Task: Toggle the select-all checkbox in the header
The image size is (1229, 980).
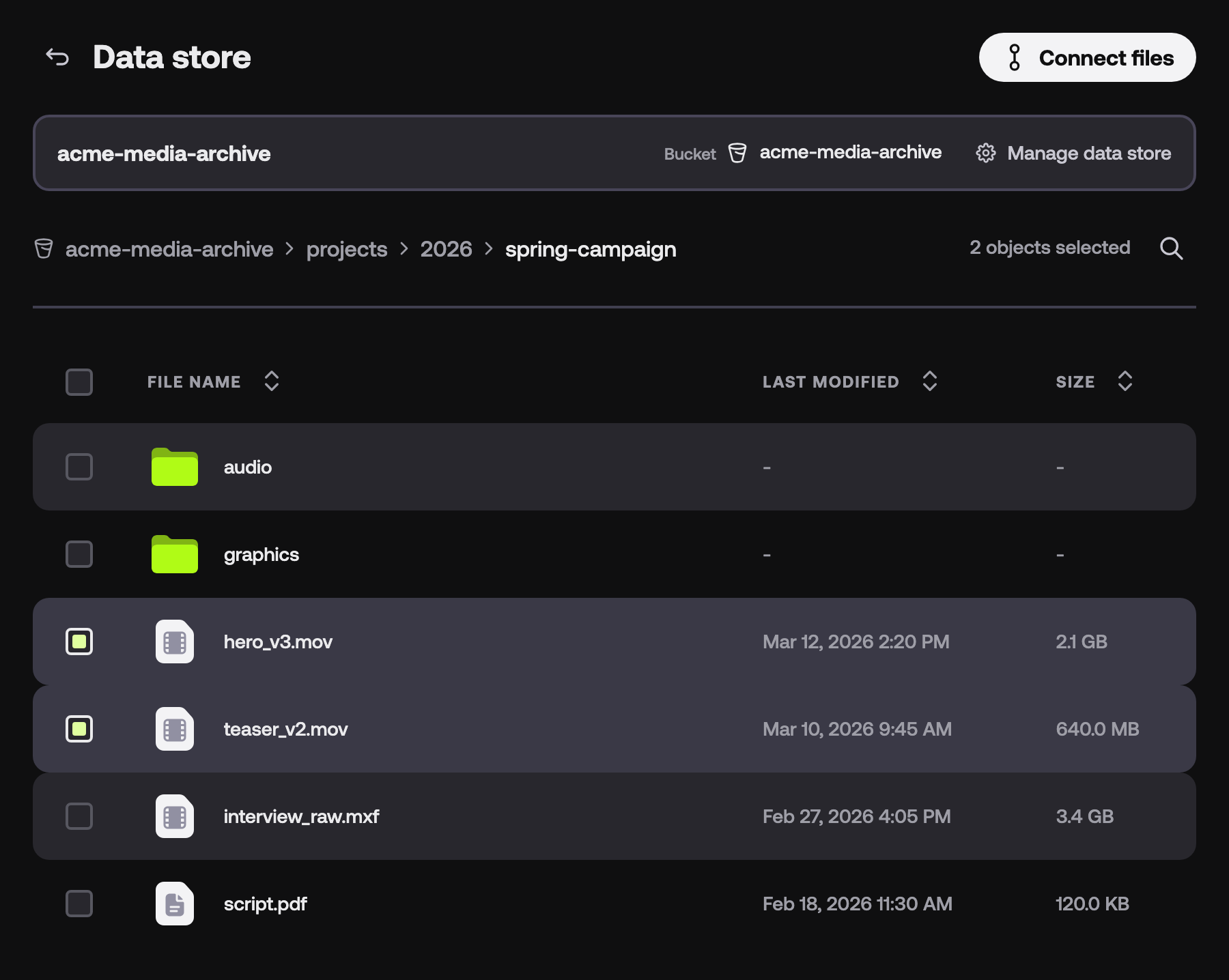Action: tap(79, 382)
